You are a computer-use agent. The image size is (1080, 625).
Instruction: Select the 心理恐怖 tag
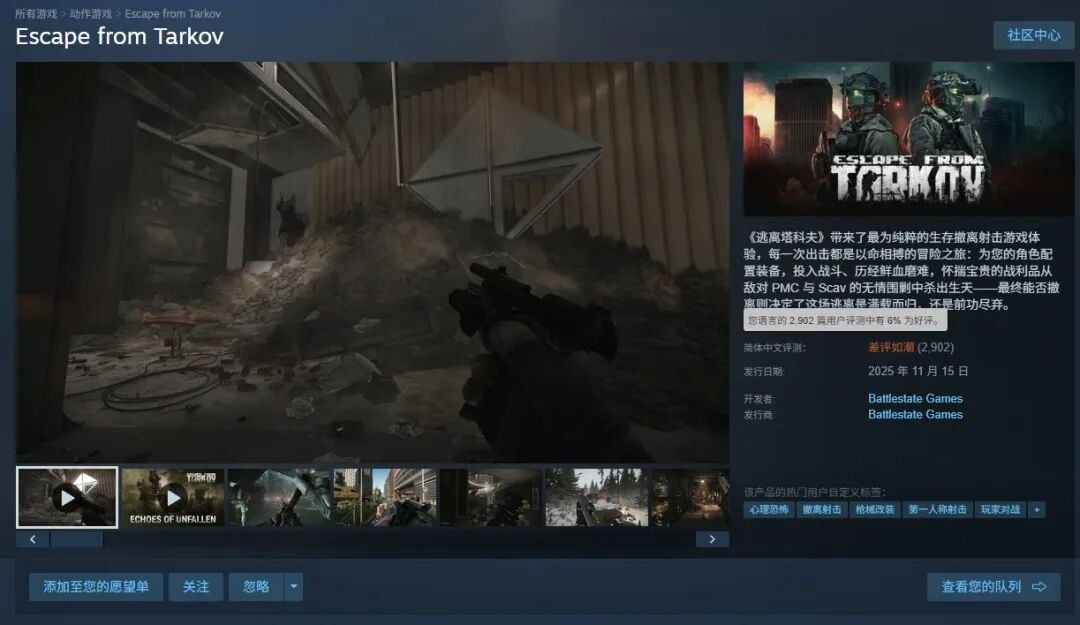tap(769, 509)
